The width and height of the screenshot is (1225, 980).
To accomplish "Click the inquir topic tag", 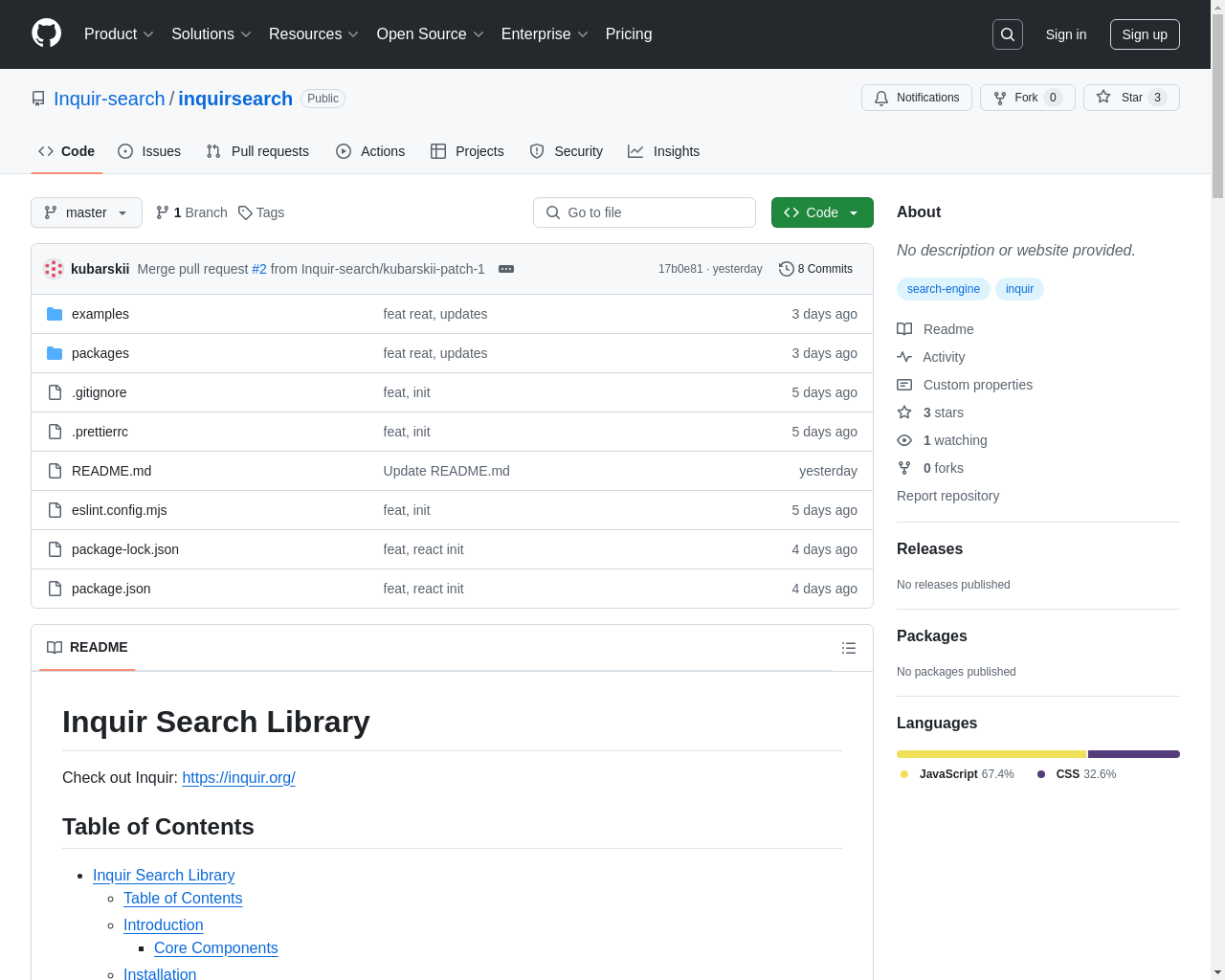I will 1019,289.
